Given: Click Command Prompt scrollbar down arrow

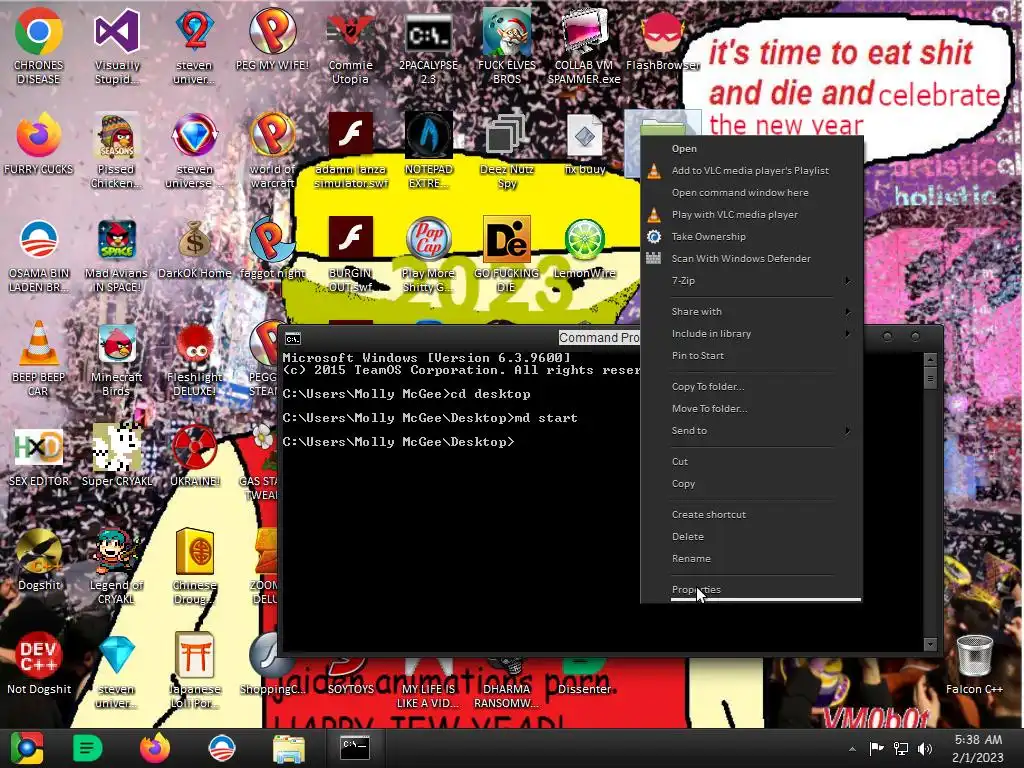Looking at the screenshot, I should (x=931, y=645).
